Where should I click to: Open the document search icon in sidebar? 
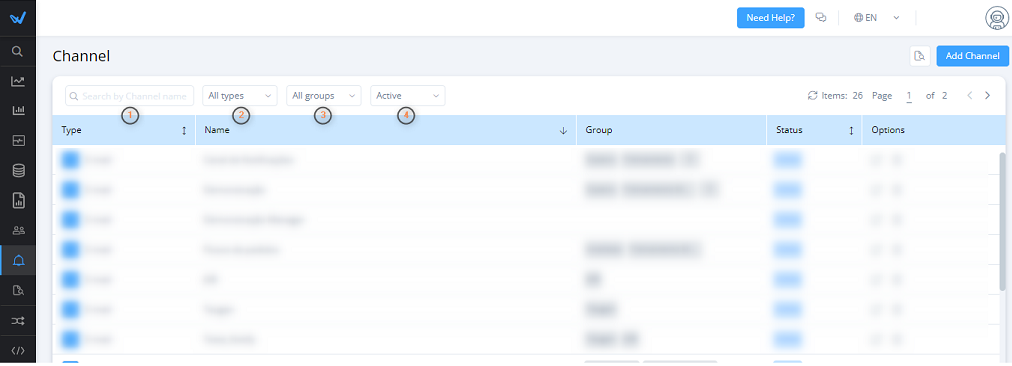point(18,290)
